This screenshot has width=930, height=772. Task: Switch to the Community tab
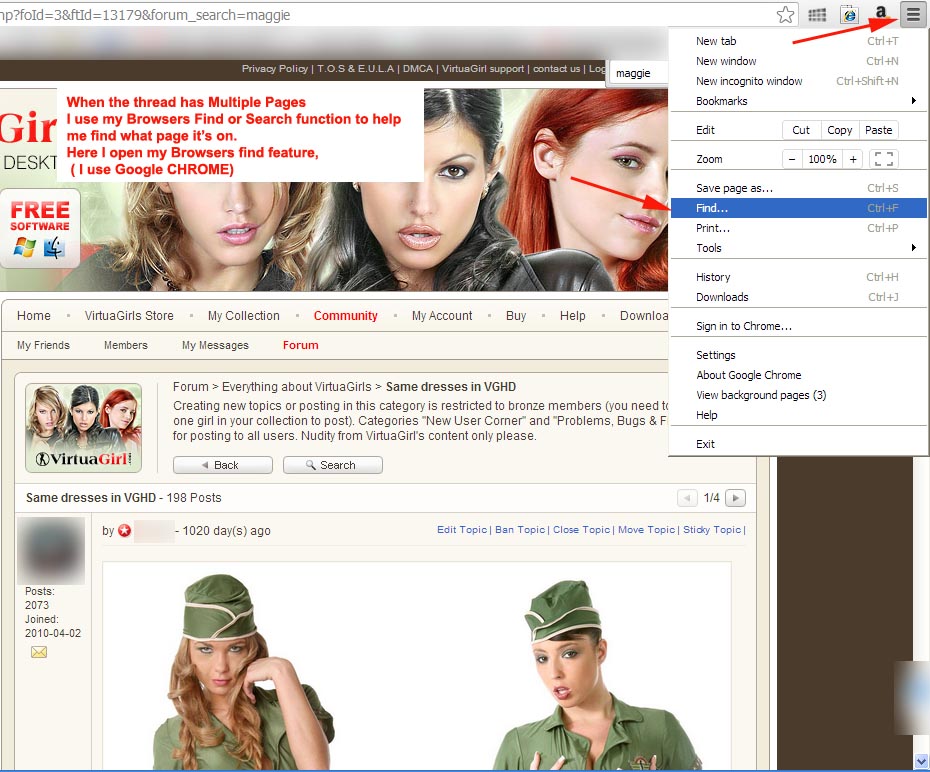345,316
